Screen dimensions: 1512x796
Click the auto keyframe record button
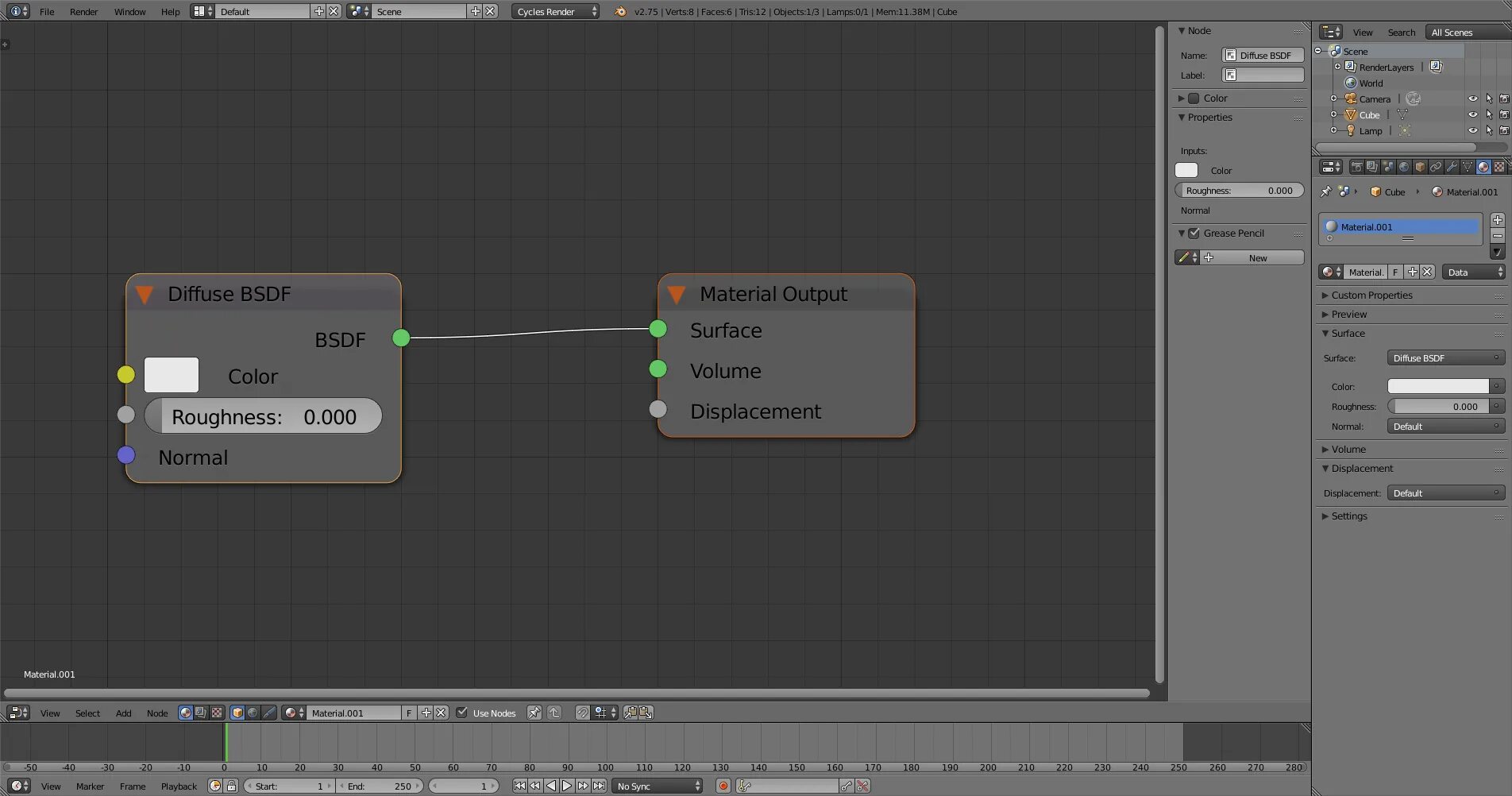tap(723, 786)
